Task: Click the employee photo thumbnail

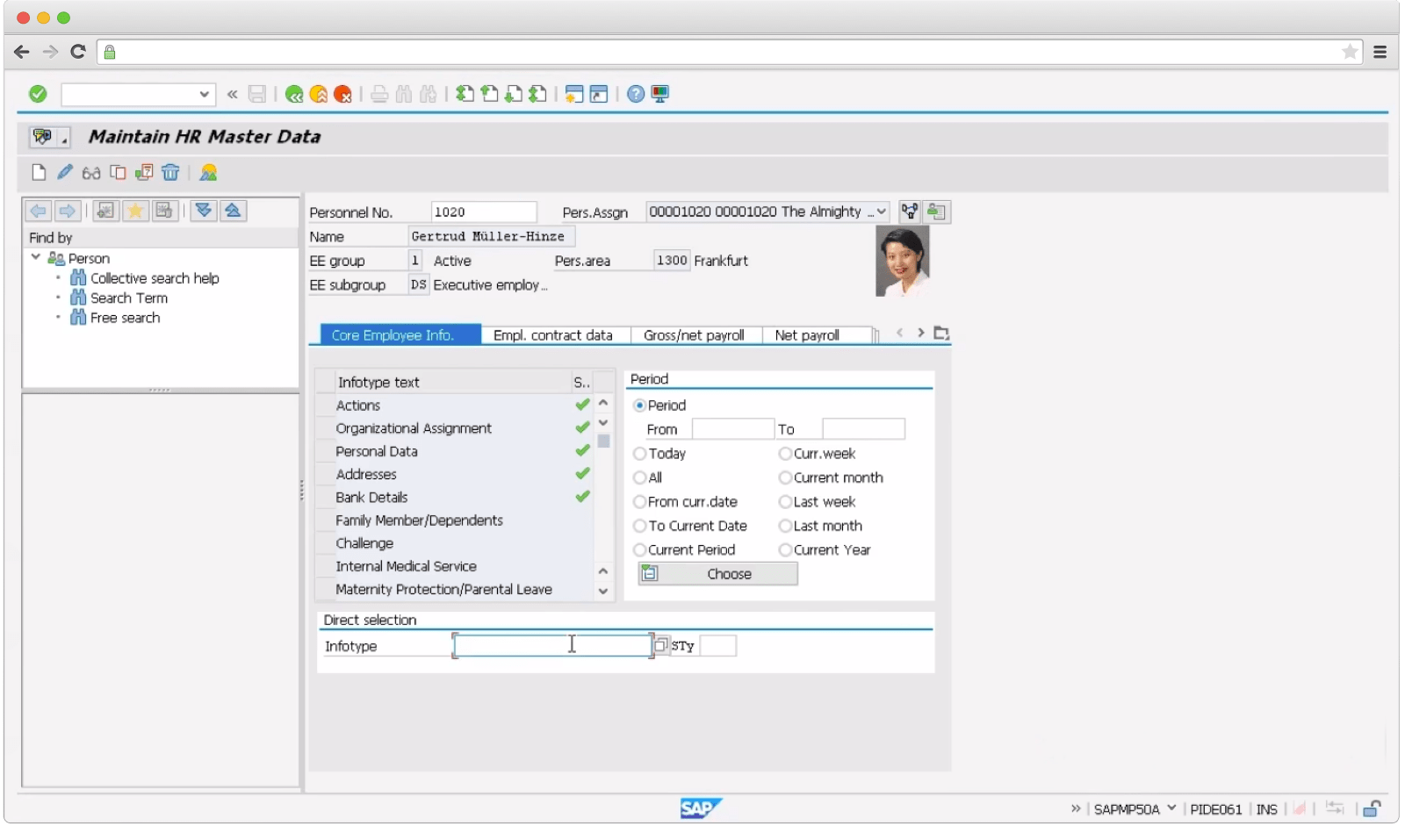Action: tap(902, 262)
